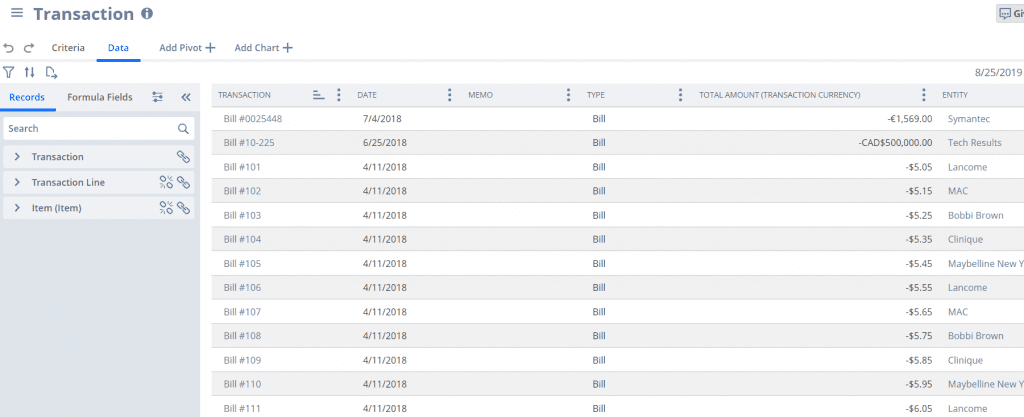1024x417 pixels.
Task: Click the export icon
Action: pos(51,72)
